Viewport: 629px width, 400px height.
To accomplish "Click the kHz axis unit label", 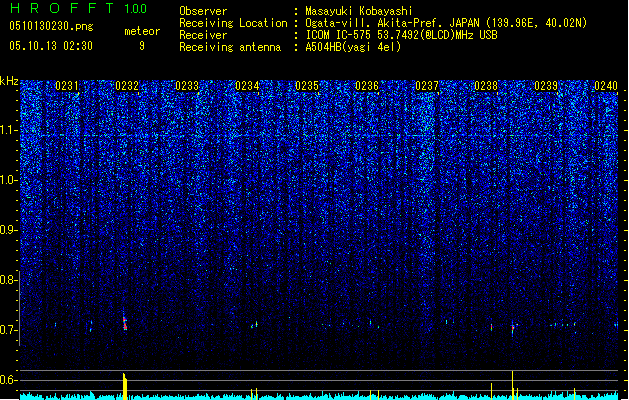I will pos(9,81).
